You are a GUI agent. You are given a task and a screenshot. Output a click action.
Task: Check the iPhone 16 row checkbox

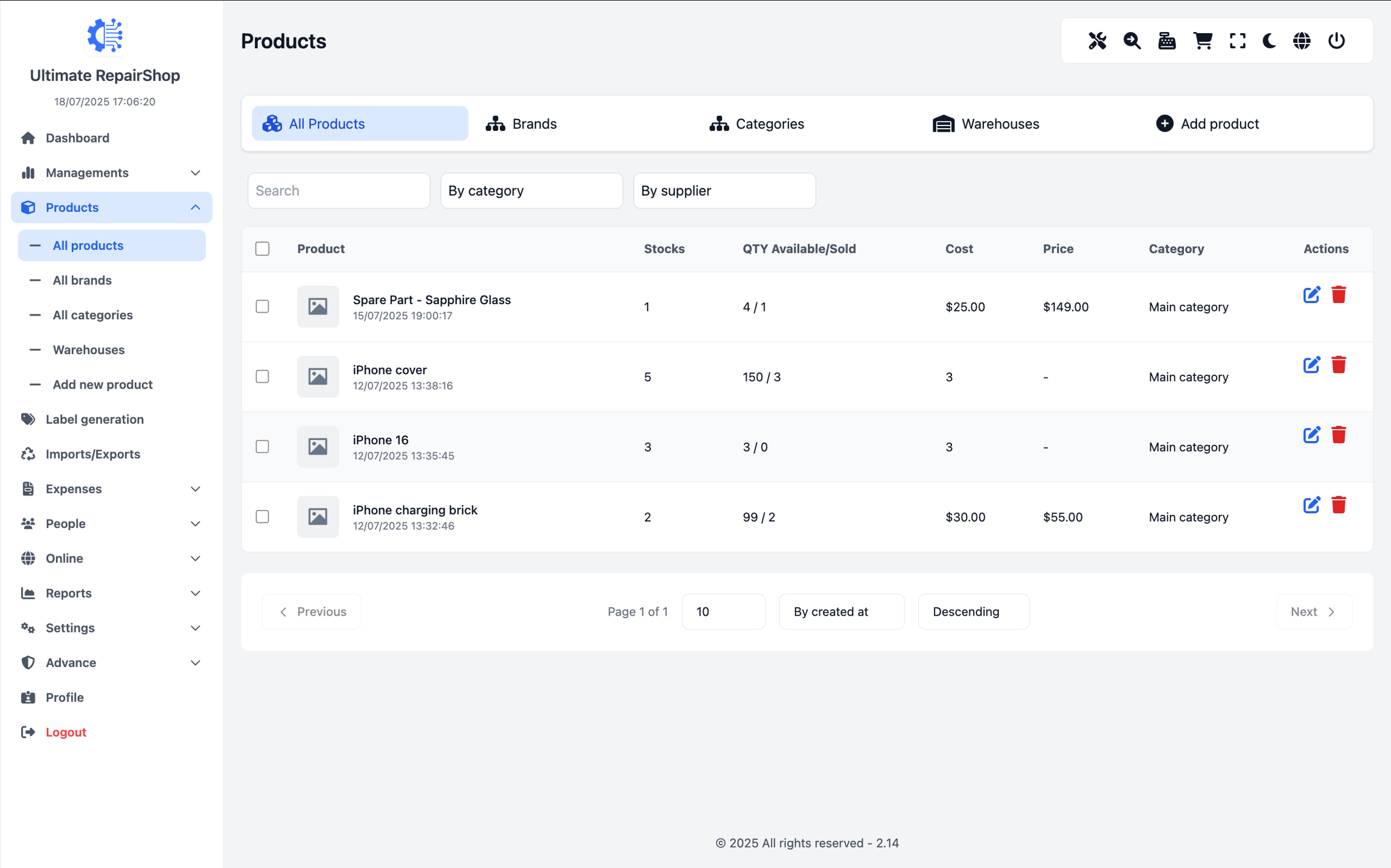coord(262,447)
